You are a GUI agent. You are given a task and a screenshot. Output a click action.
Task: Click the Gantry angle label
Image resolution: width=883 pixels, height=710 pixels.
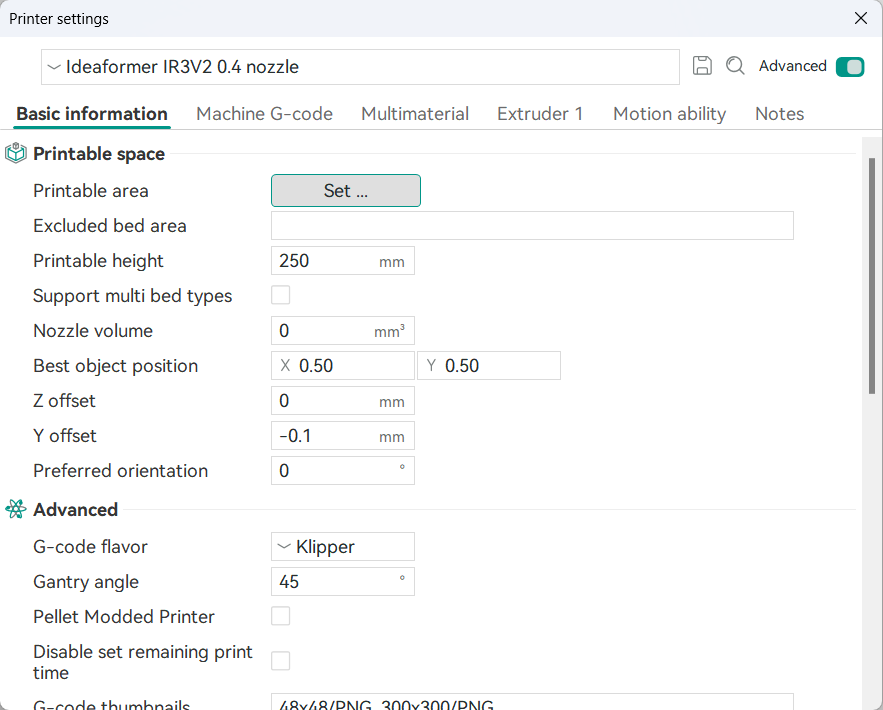pyautogui.click(x=86, y=582)
